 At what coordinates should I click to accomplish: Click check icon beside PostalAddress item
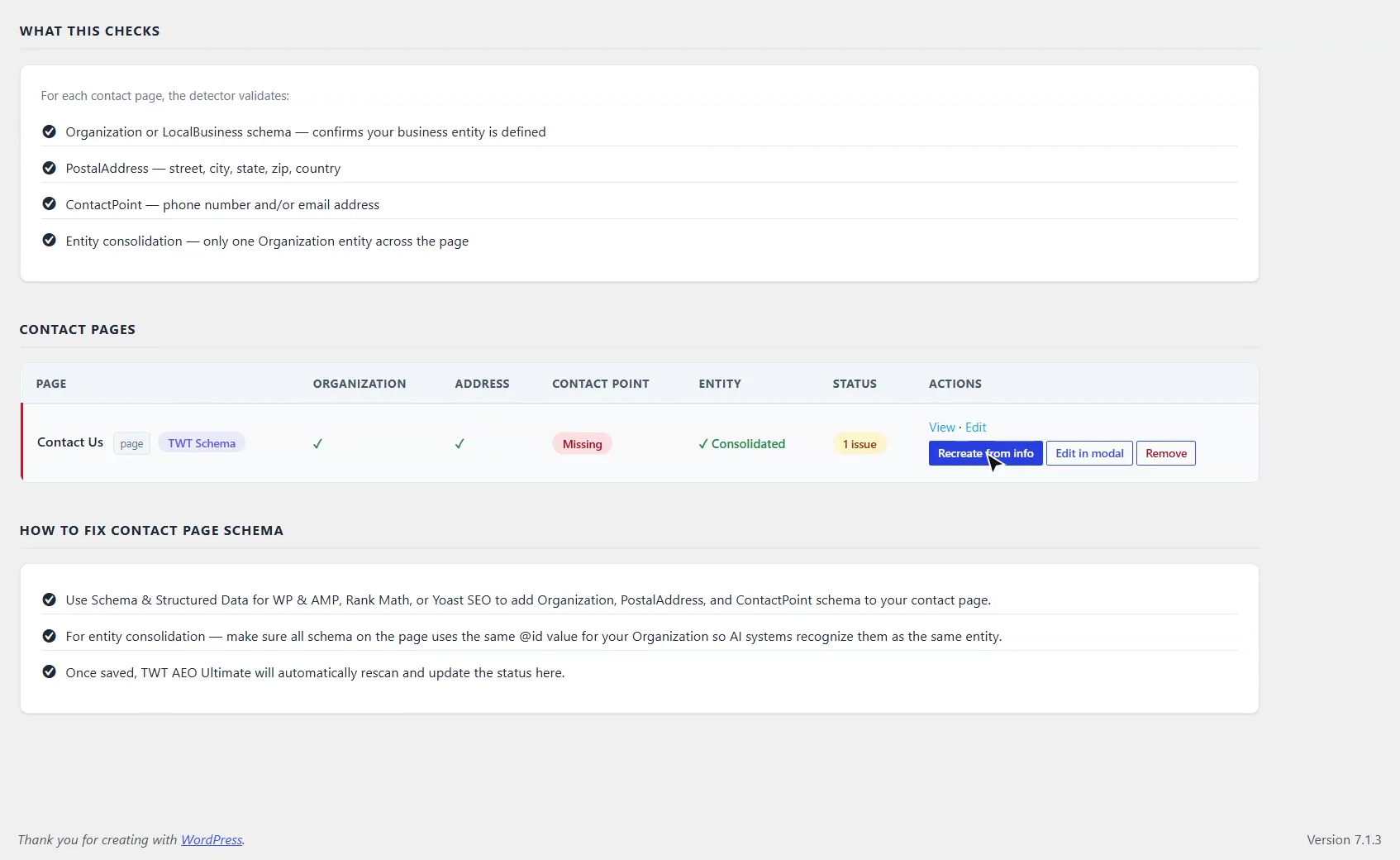[49, 168]
